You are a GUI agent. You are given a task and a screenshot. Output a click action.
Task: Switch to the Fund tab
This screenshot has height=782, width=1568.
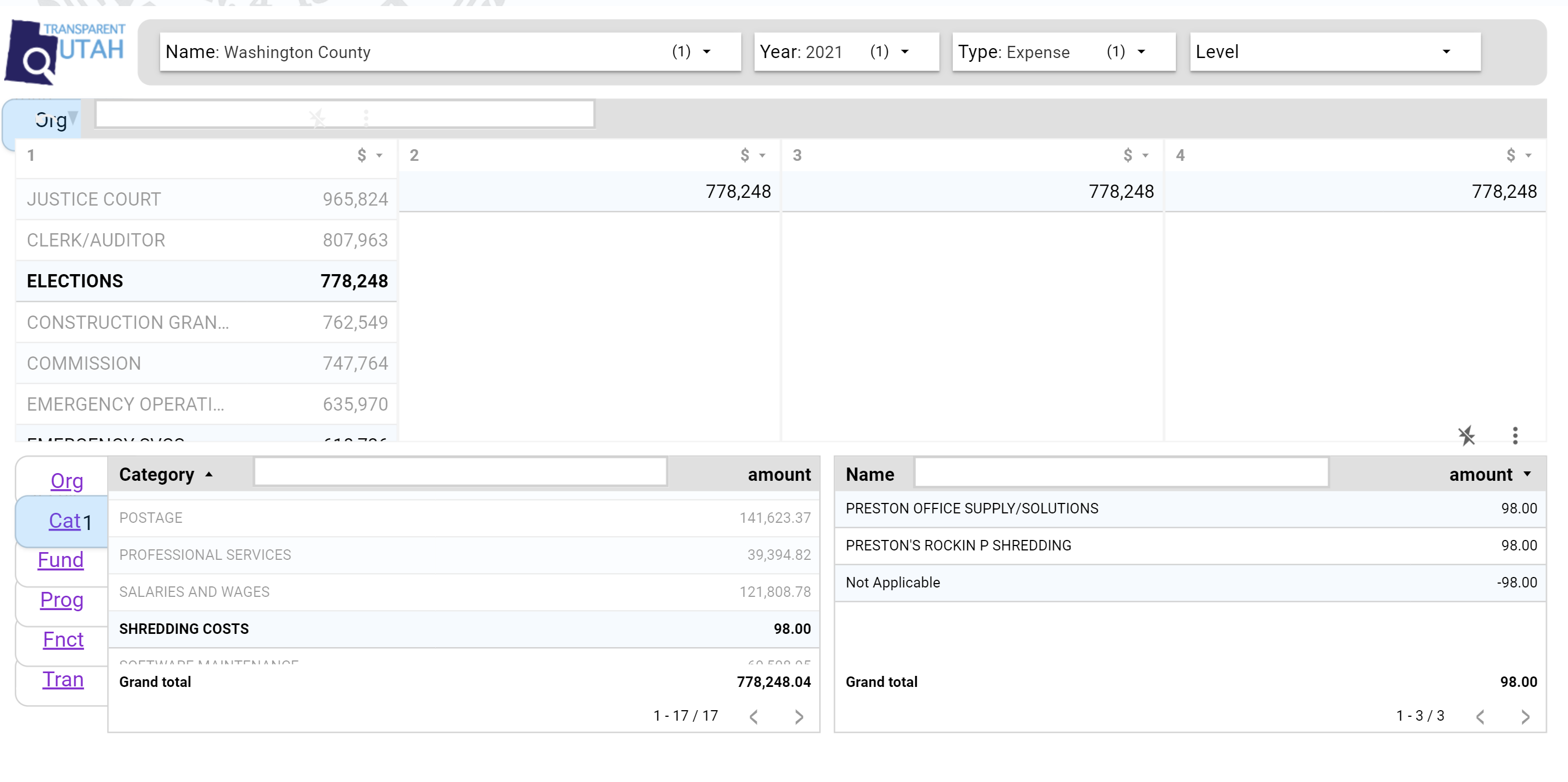pyautogui.click(x=60, y=560)
